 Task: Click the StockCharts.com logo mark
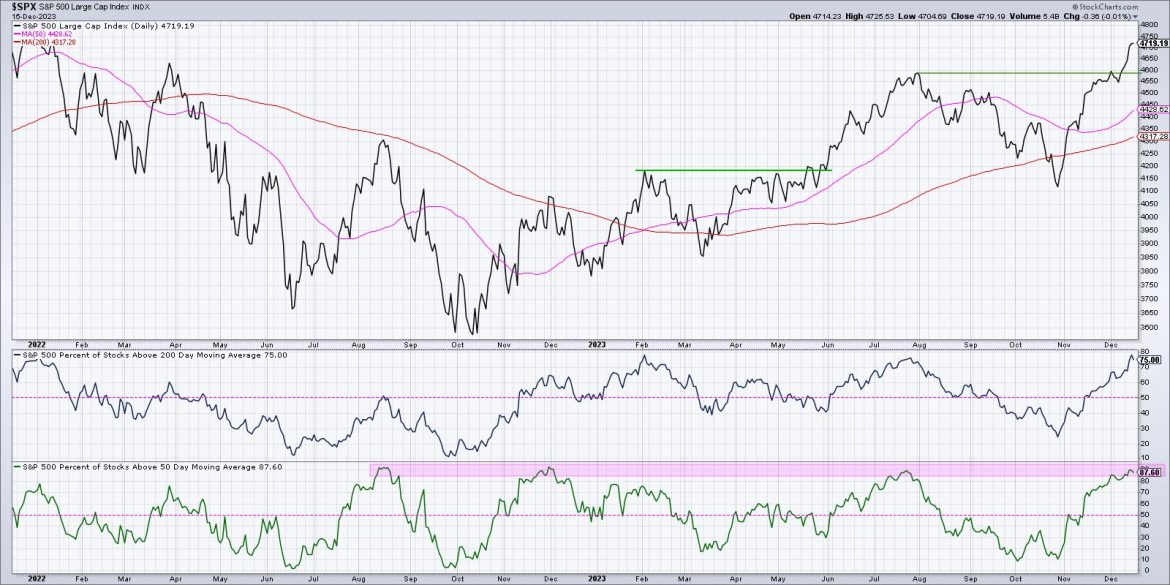coord(1076,7)
